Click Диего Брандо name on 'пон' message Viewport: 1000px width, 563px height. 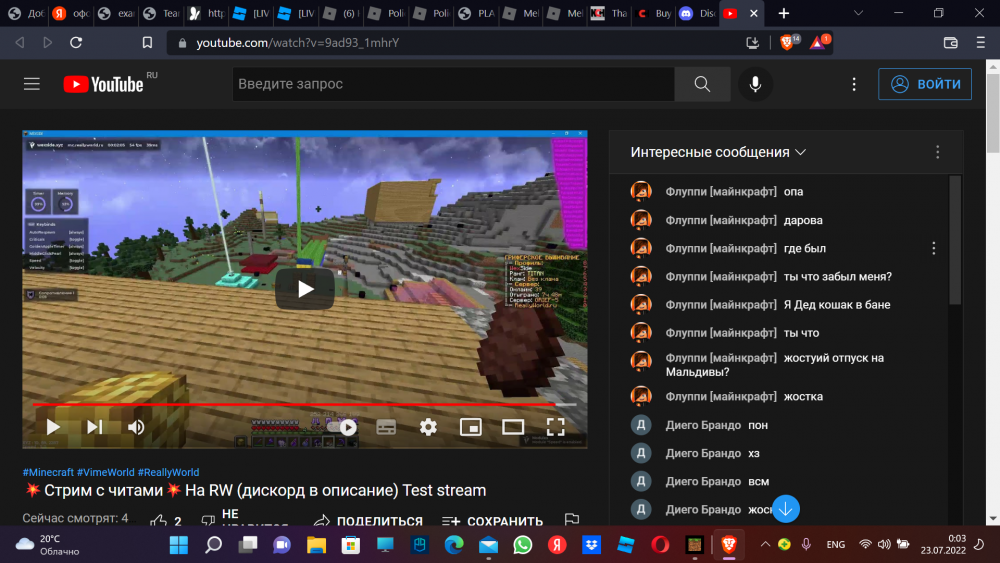[x=703, y=425]
